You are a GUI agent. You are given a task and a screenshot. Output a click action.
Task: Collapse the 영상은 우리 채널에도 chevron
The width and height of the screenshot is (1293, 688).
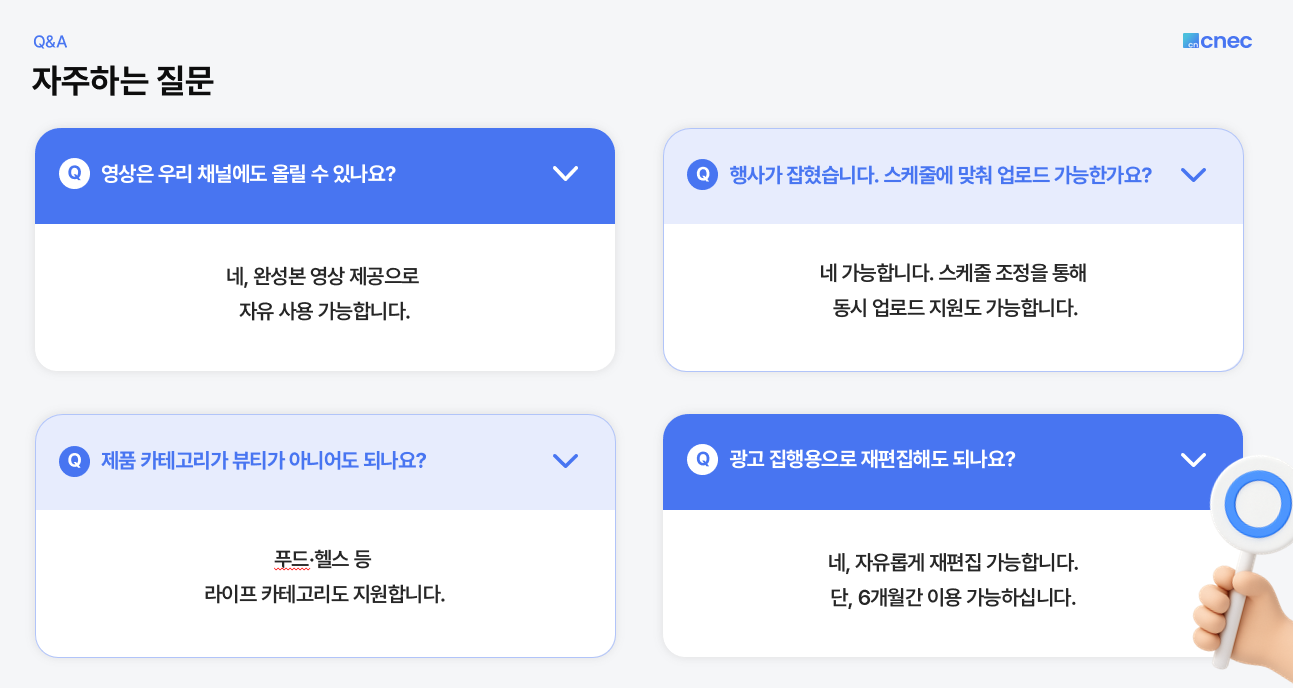(x=566, y=173)
